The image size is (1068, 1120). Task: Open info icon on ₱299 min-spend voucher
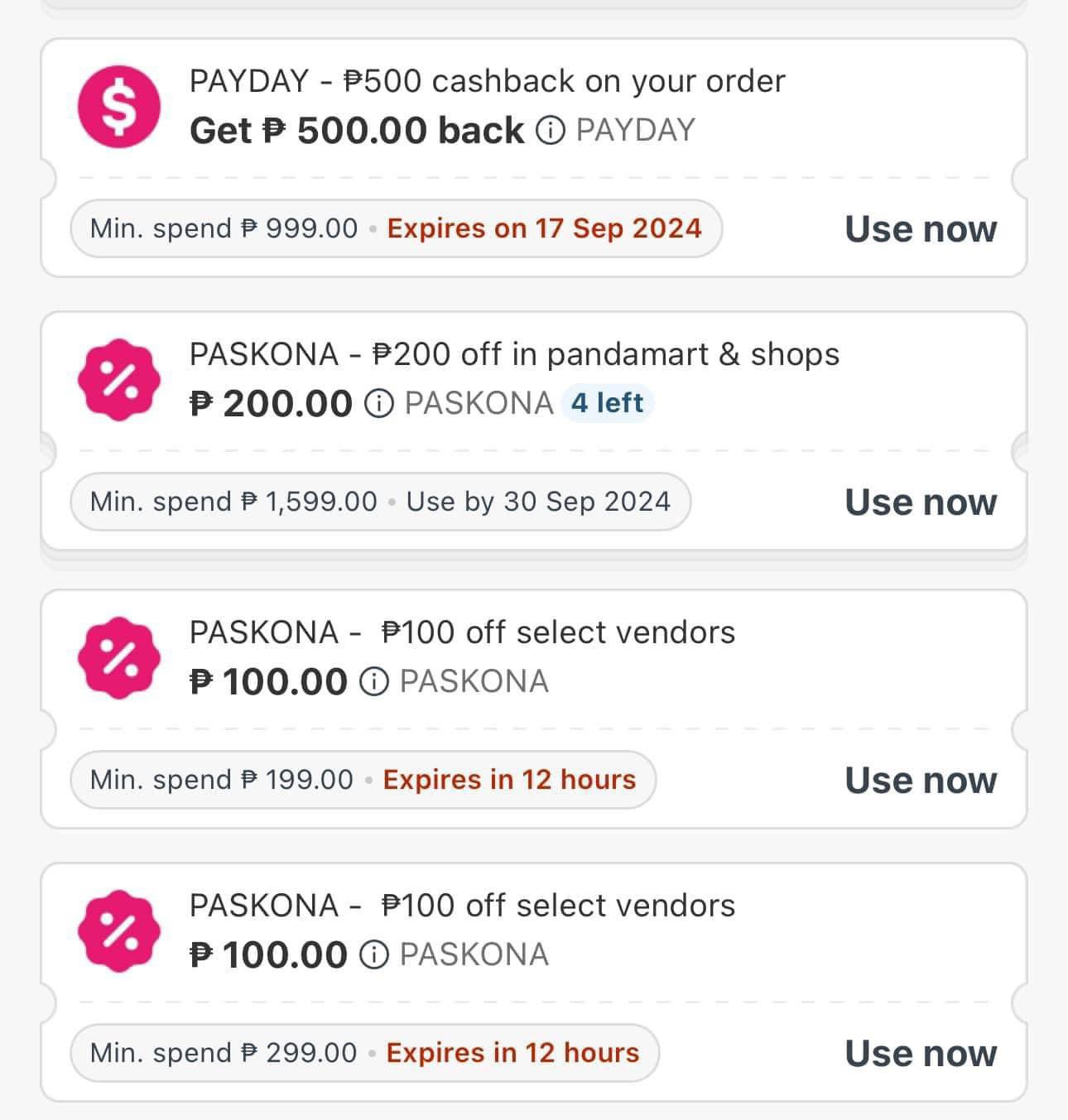[374, 955]
